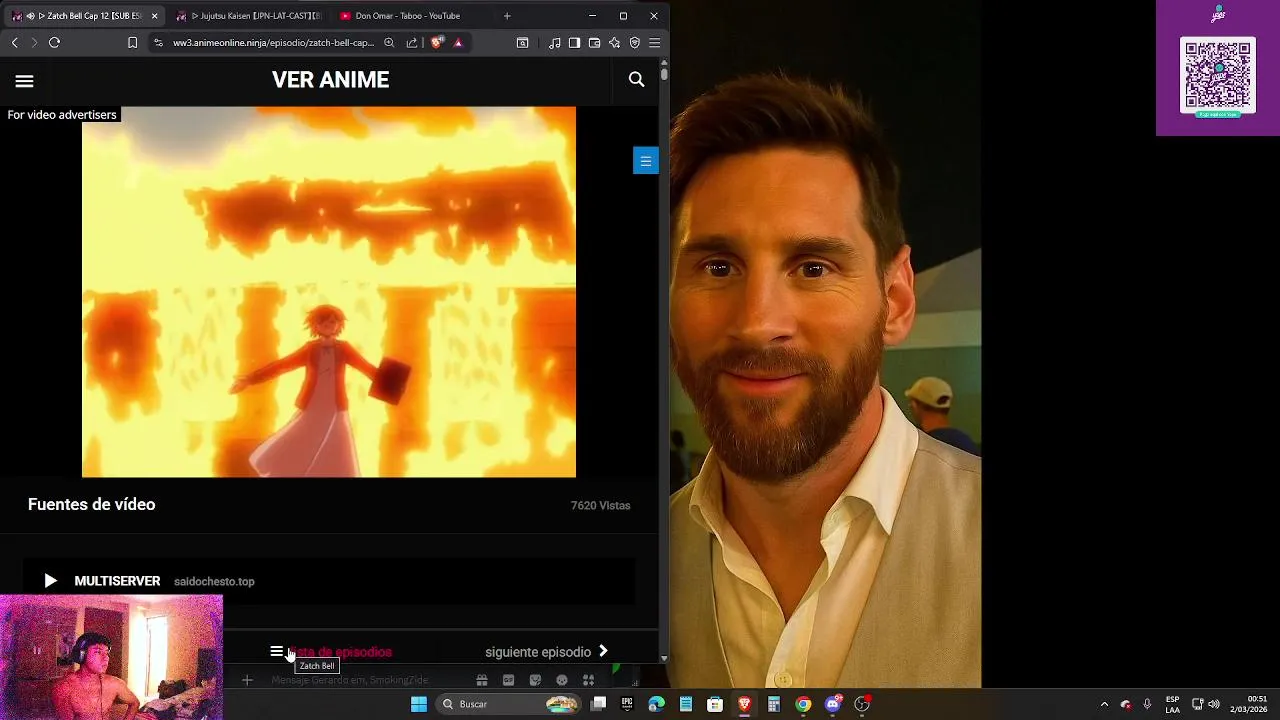
Task: Open OBS Studio taskbar icon
Action: point(862,704)
